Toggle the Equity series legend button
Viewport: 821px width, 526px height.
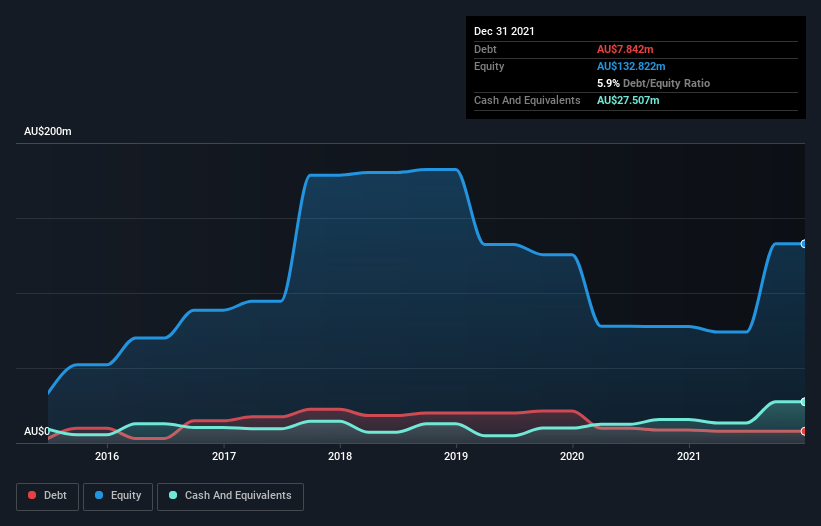(118, 496)
